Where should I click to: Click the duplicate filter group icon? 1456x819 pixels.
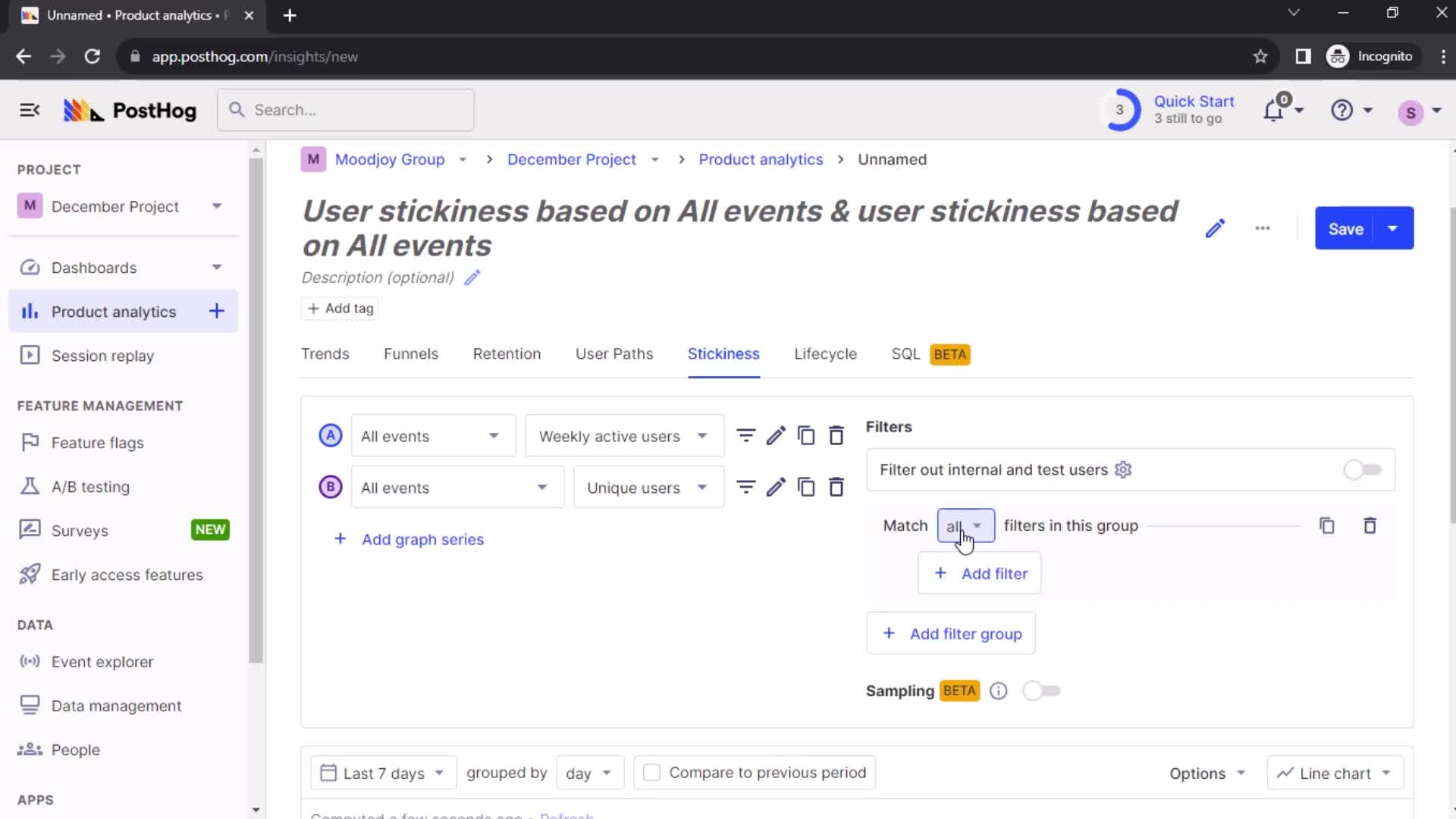[1327, 525]
